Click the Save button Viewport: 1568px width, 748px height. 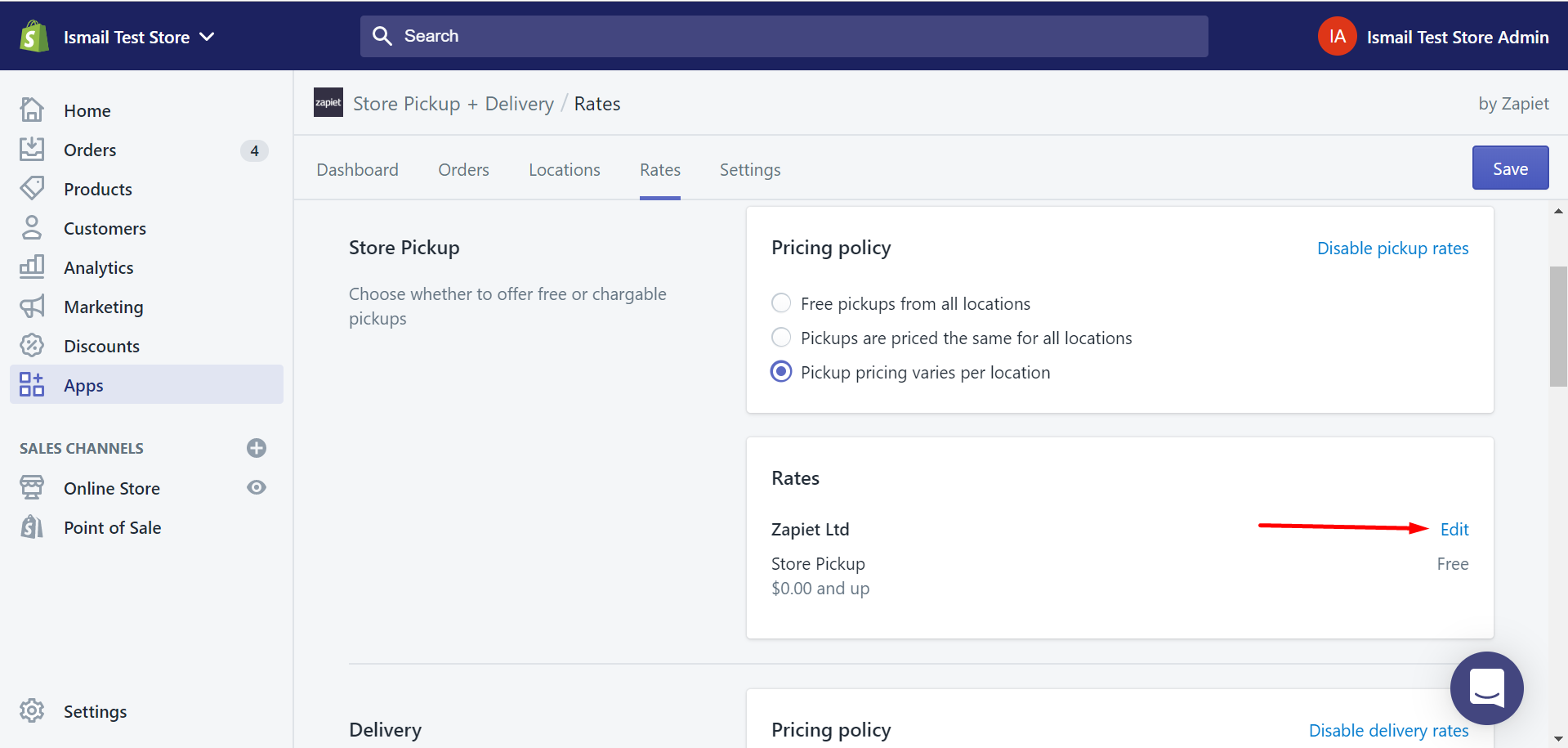coord(1510,168)
